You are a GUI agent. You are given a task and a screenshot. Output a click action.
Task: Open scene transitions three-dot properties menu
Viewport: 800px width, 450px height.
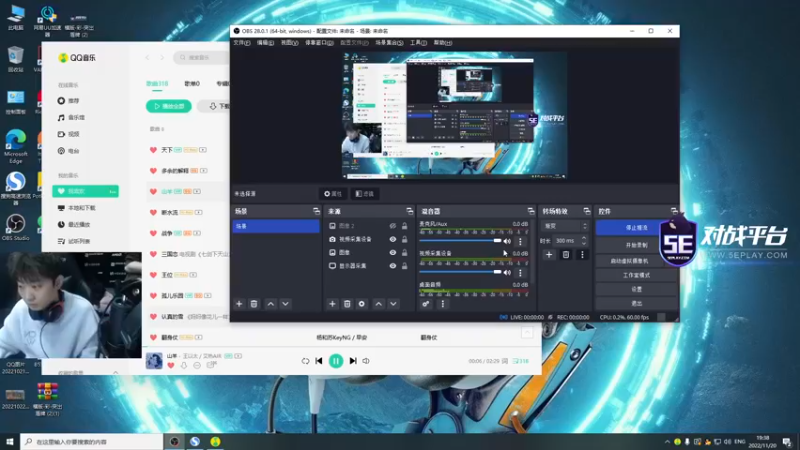(582, 255)
